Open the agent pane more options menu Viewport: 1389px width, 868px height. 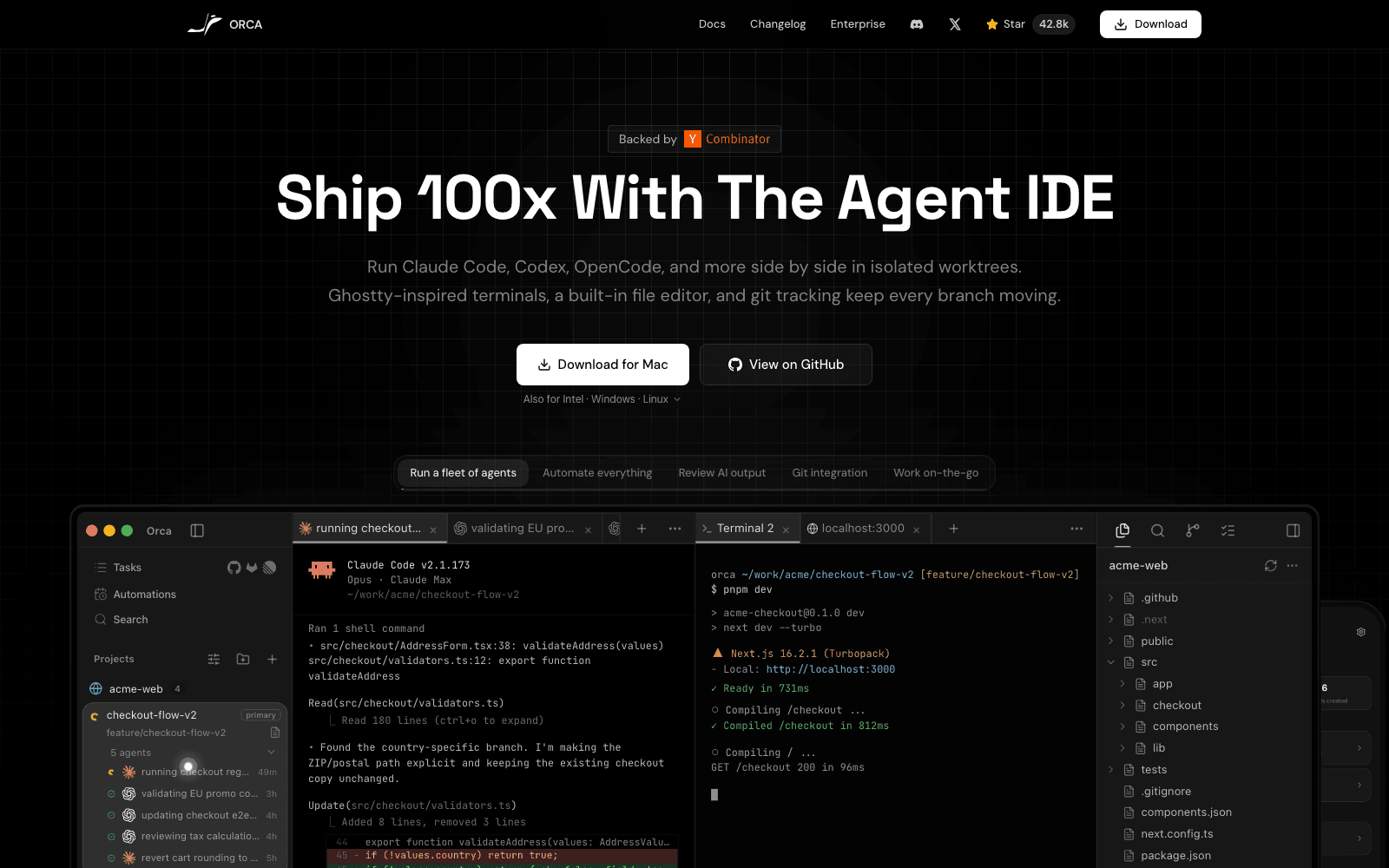(x=675, y=529)
